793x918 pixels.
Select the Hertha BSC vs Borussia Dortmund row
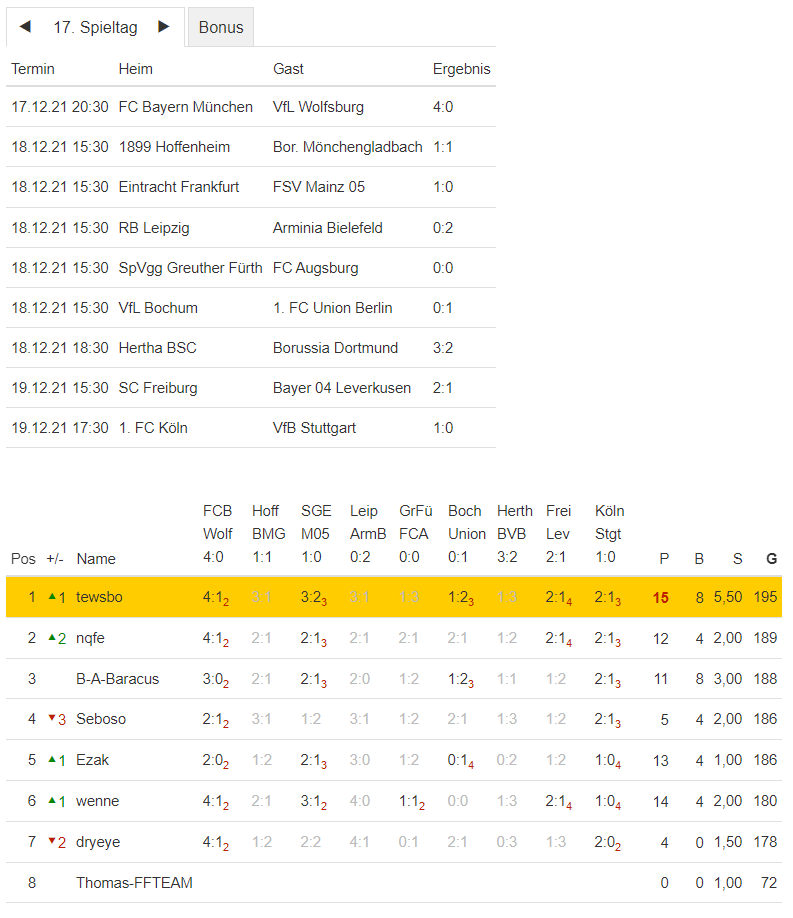pyautogui.click(x=250, y=348)
